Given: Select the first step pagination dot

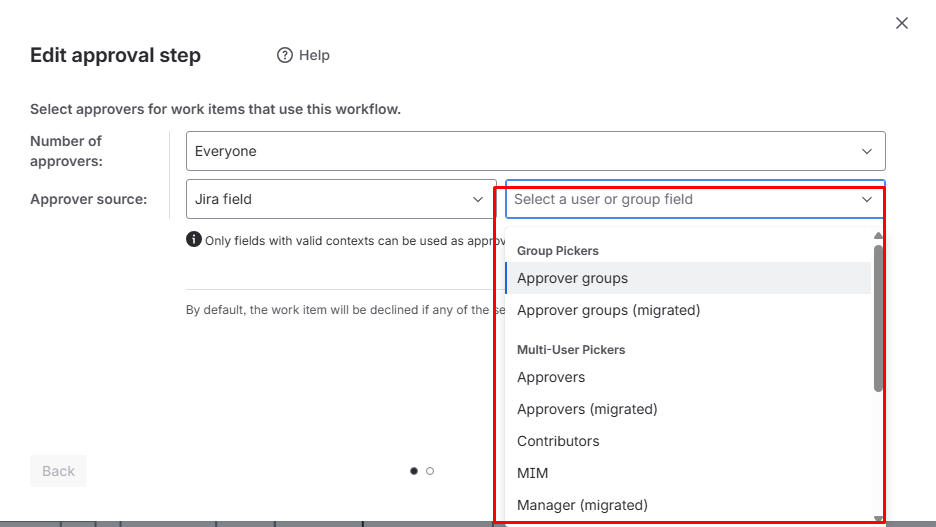Looking at the screenshot, I should 414,471.
